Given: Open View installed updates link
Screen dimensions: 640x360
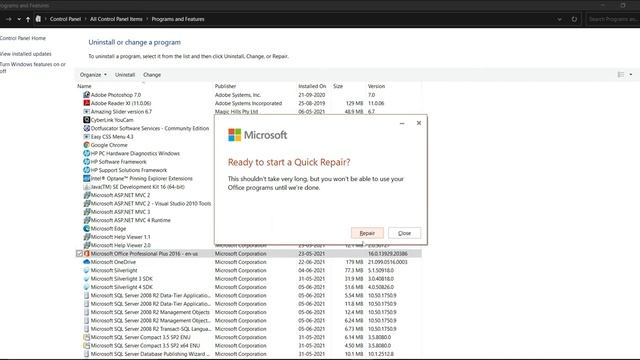Looking at the screenshot, I should 26,54.
